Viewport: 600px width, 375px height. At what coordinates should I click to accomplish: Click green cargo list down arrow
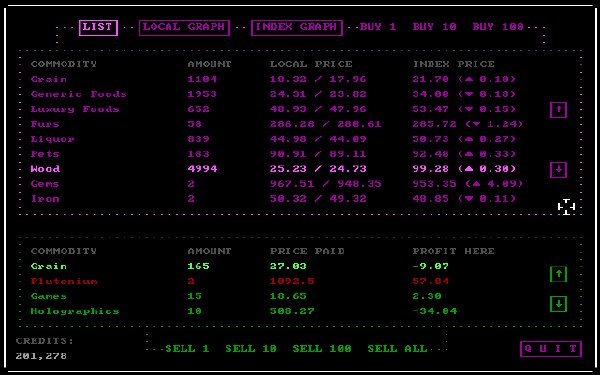click(558, 304)
